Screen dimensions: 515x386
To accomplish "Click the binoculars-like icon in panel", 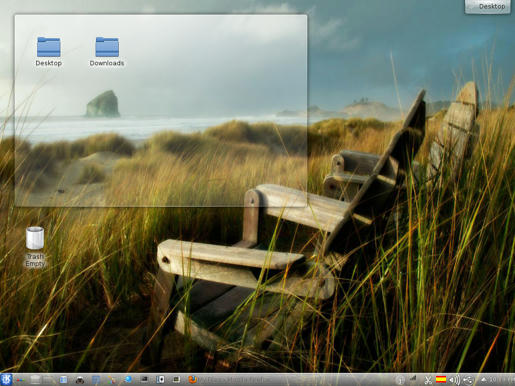I will click(x=80, y=380).
